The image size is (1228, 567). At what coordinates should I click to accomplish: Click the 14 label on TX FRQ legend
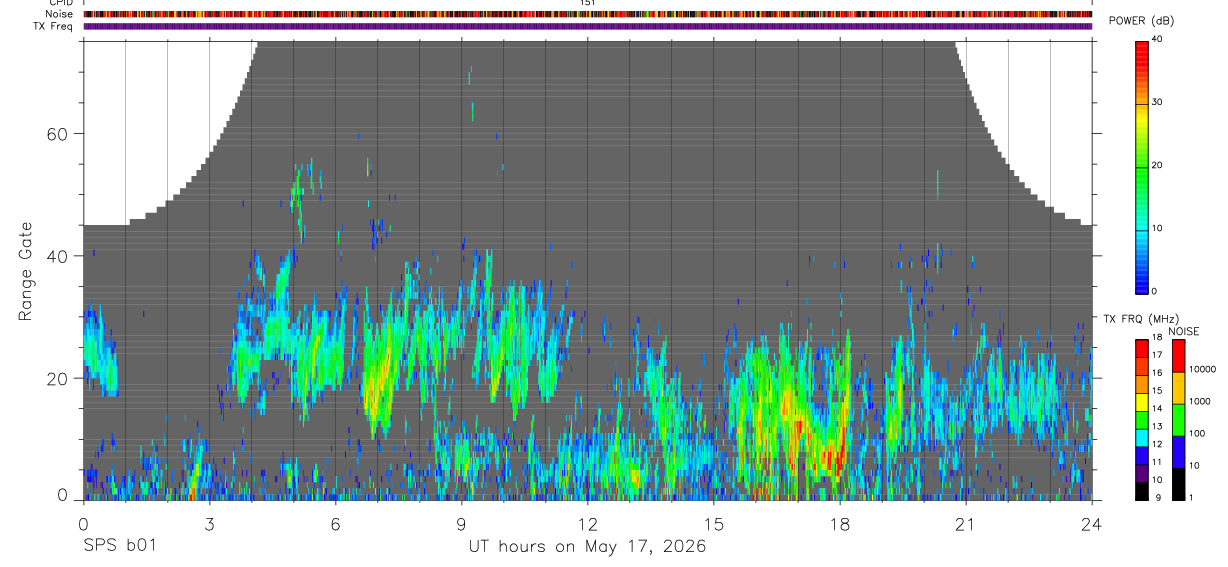[1157, 408]
